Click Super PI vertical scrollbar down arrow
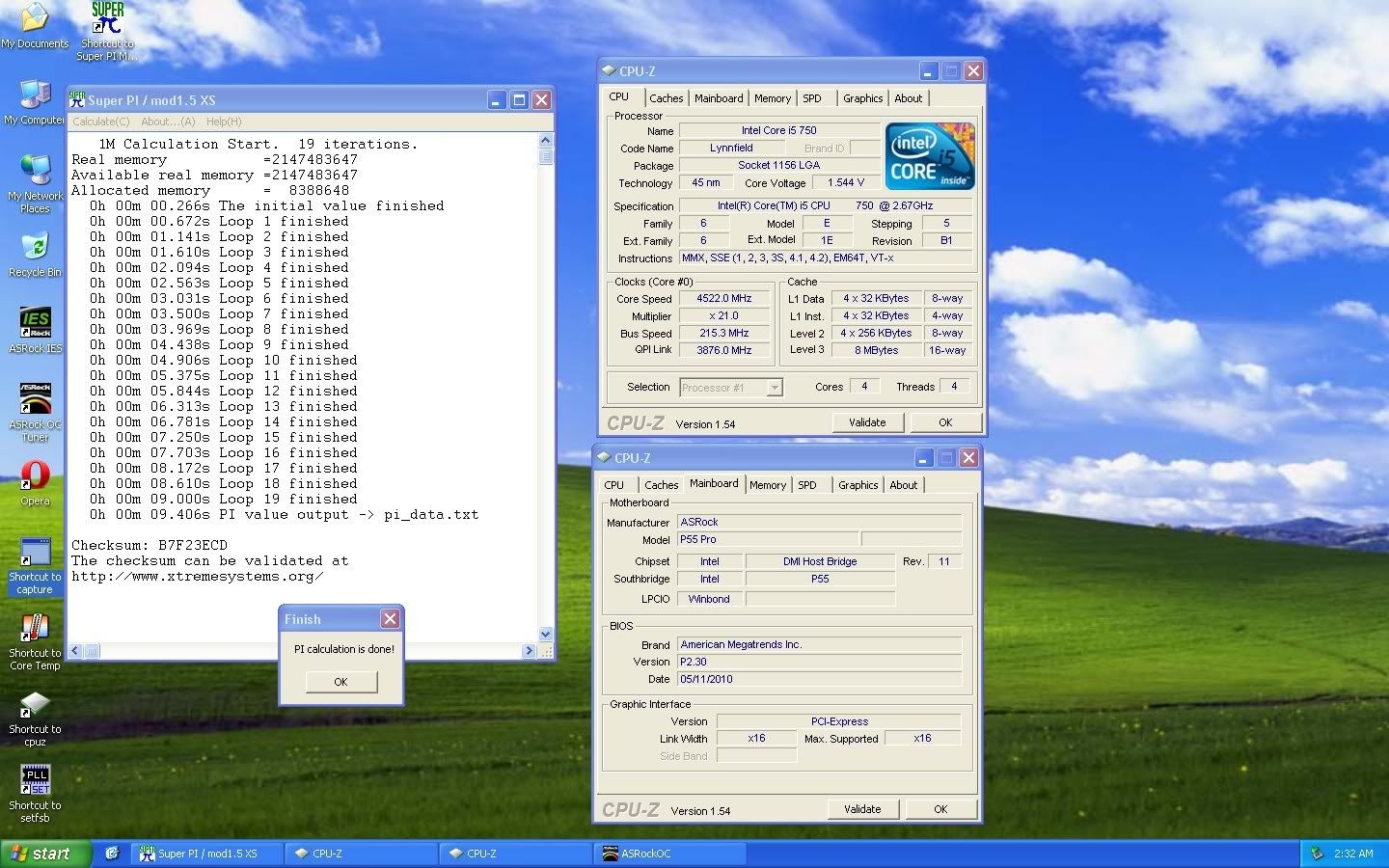1389x868 pixels. coord(546,635)
